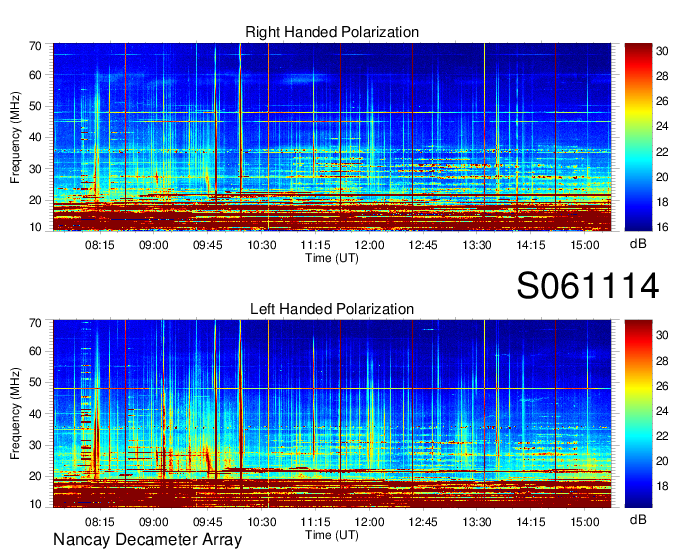
Task: Click the 16 dB tick on Right Handed color bar
Action: tap(662, 227)
